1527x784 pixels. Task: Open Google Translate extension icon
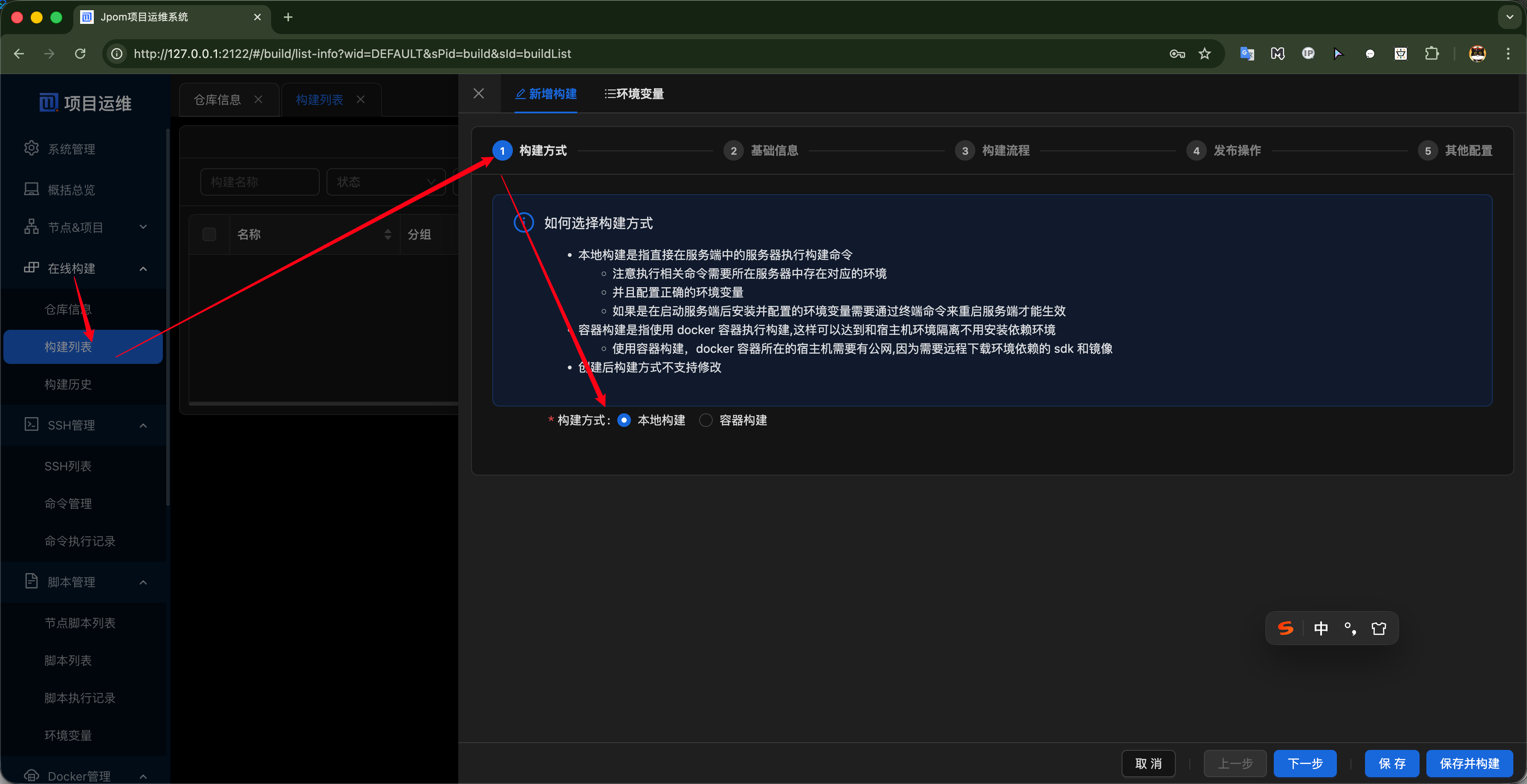tap(1246, 54)
